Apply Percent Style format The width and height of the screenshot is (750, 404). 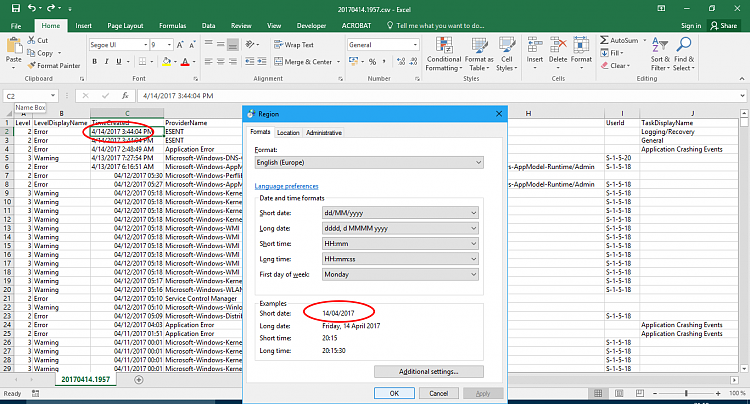372,62
